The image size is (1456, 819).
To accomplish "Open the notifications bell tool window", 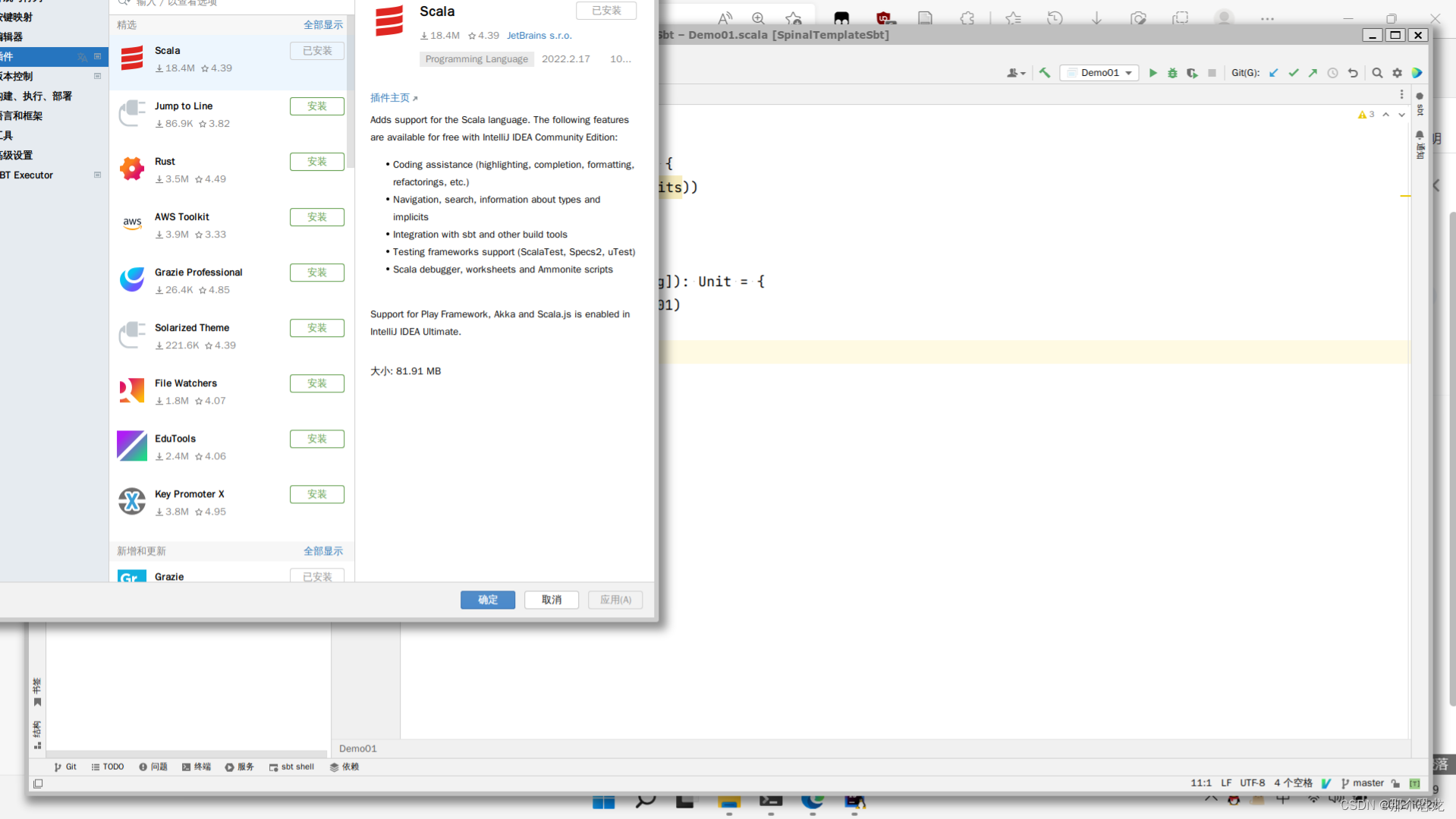I will [1420, 144].
